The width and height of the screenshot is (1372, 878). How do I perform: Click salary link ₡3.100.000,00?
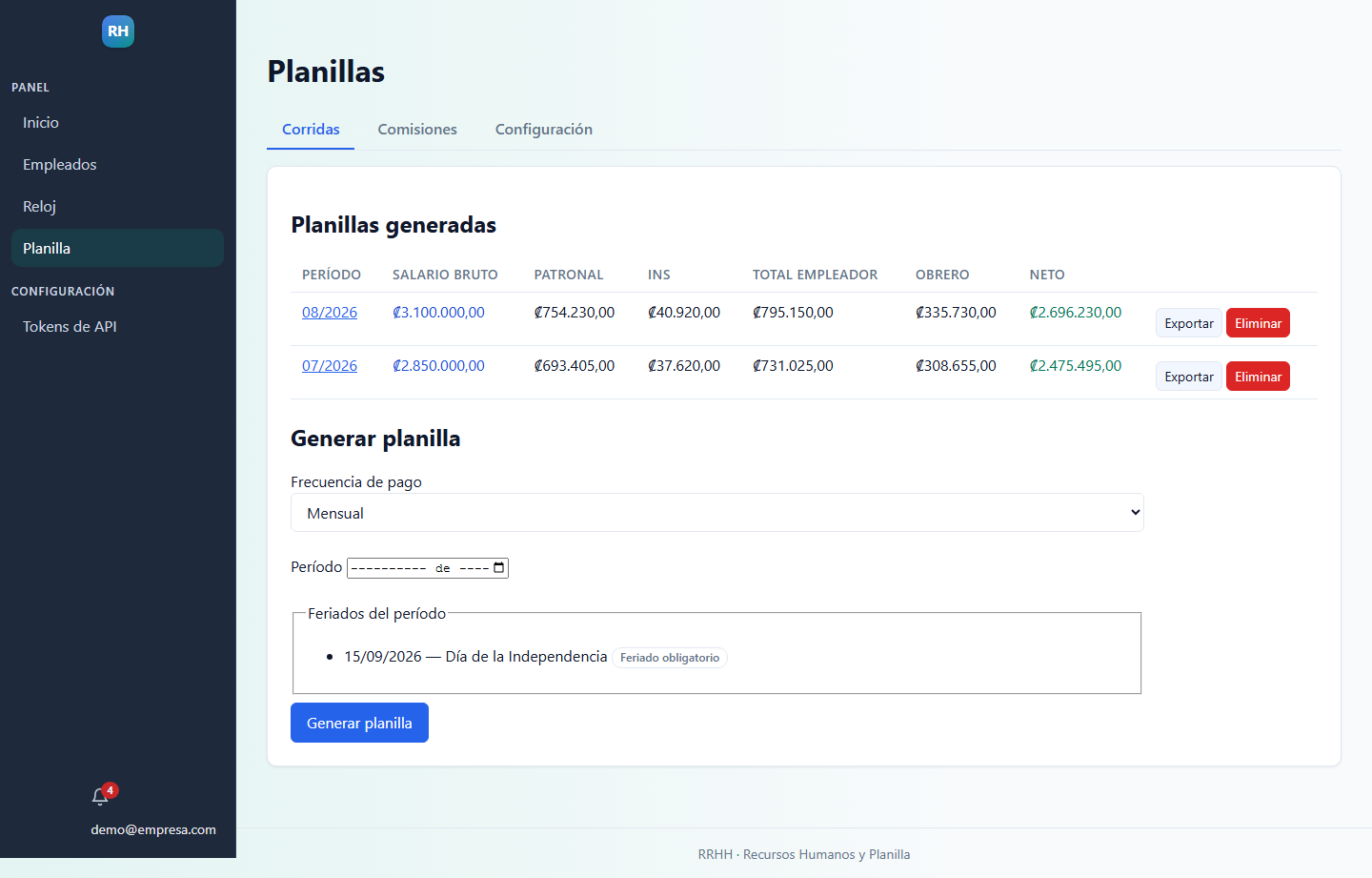[x=438, y=313]
